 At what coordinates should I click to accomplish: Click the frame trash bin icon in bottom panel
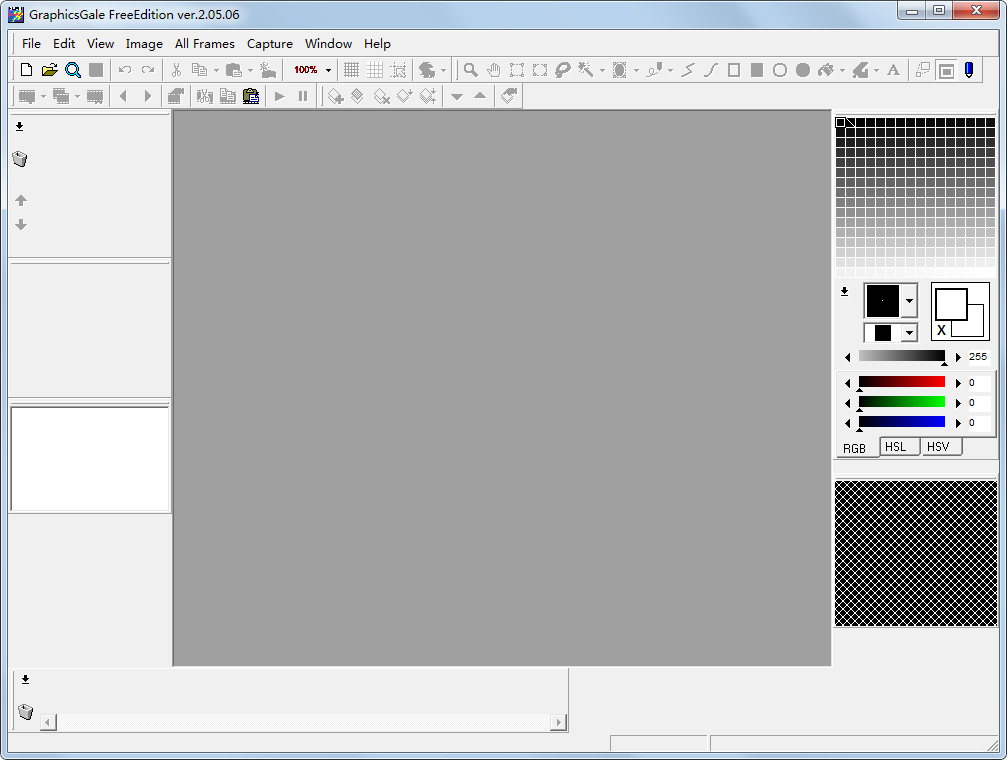coord(25,711)
